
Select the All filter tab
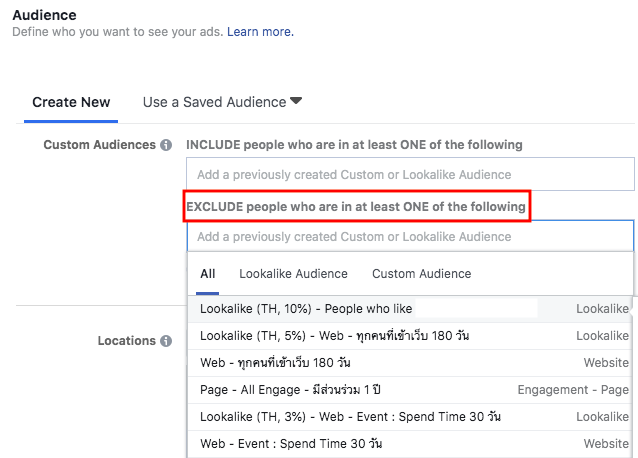[x=208, y=274]
